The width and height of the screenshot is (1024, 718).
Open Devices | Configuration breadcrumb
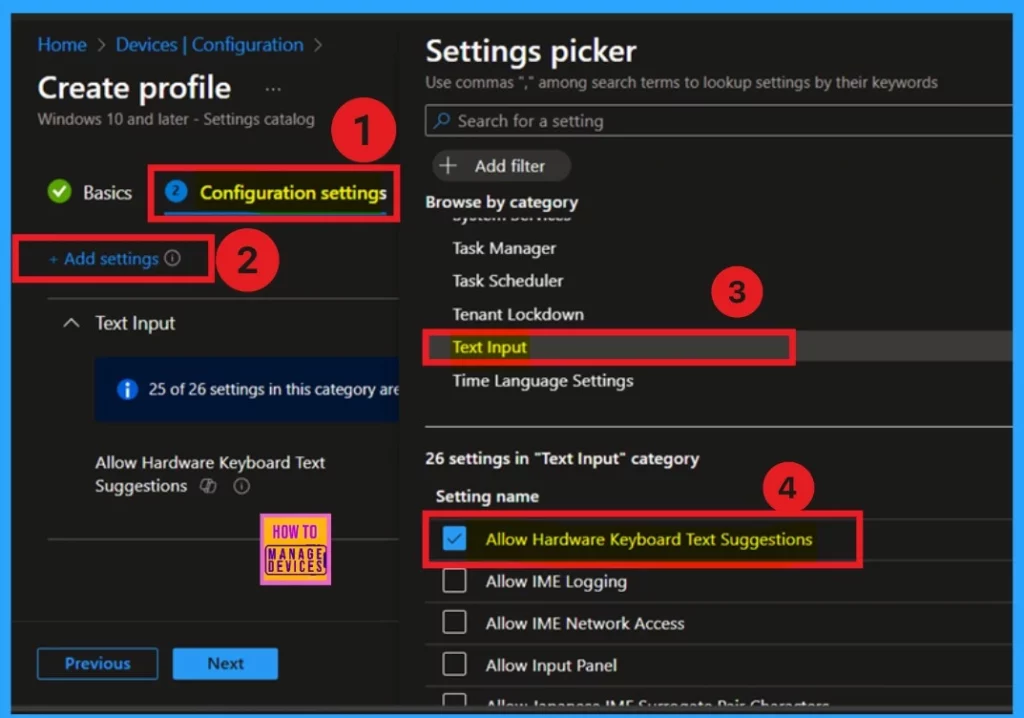[209, 44]
